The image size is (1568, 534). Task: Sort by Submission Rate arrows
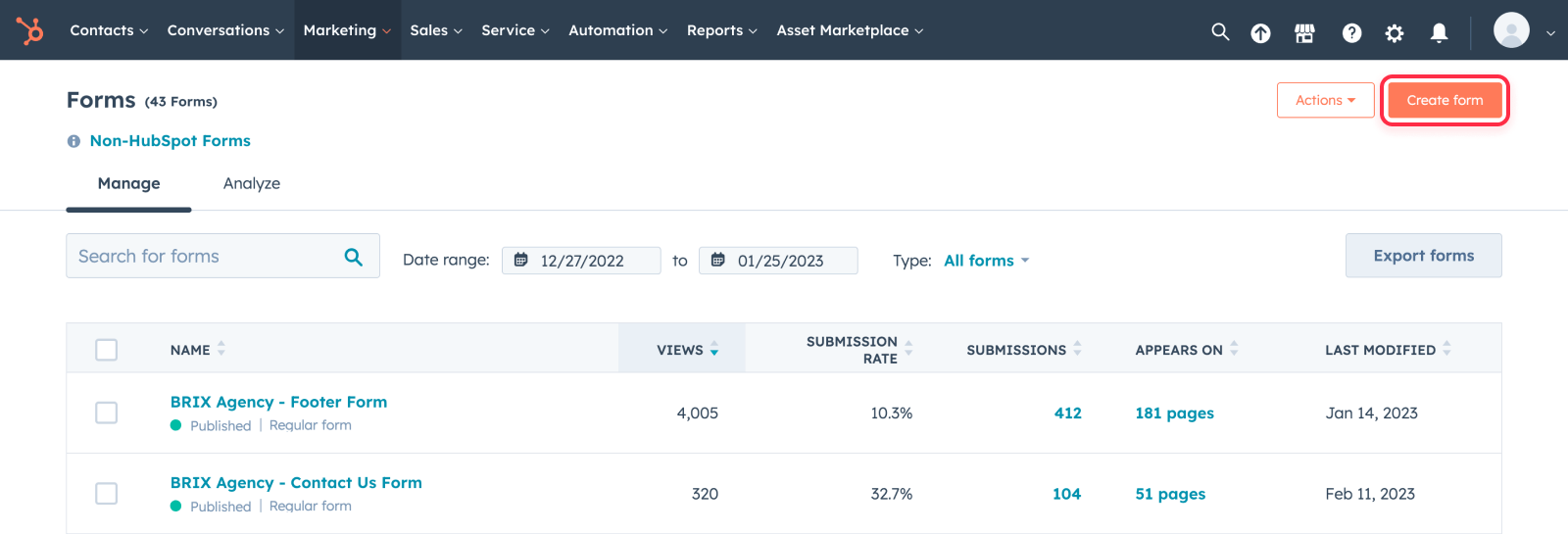pos(908,349)
